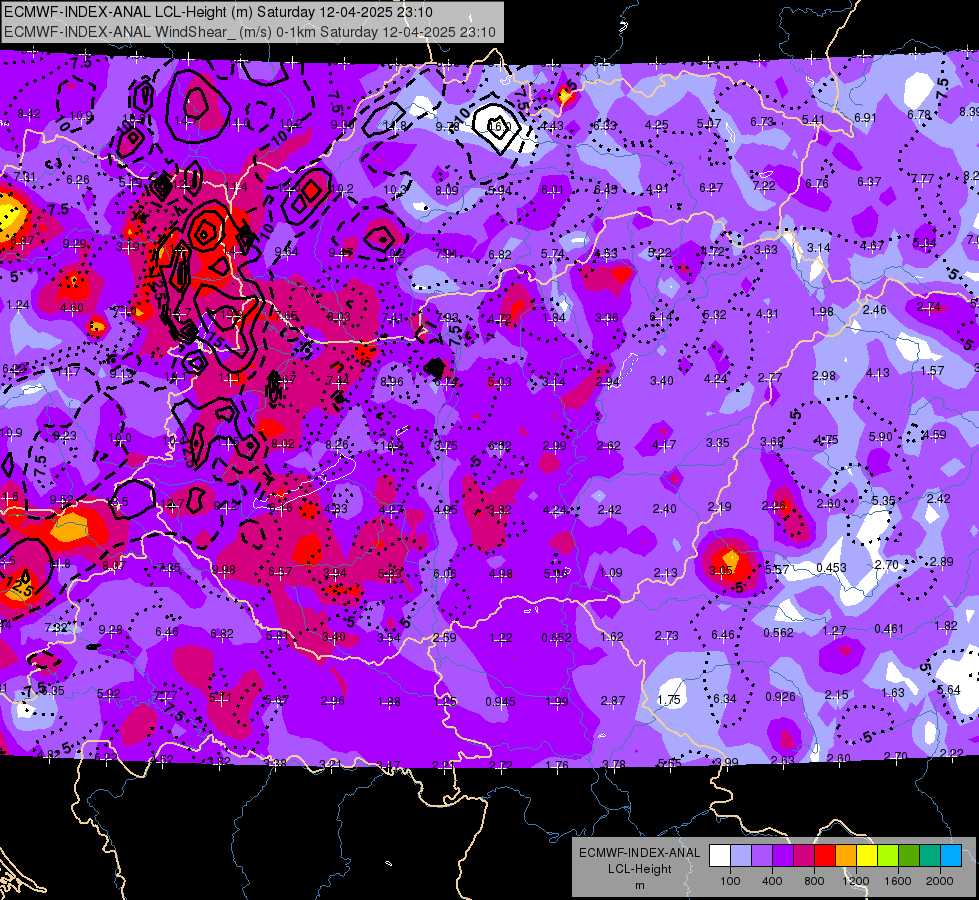Click the grid value 3.05 on the hot spot
Screen dimensions: 979x900
click(x=721, y=571)
